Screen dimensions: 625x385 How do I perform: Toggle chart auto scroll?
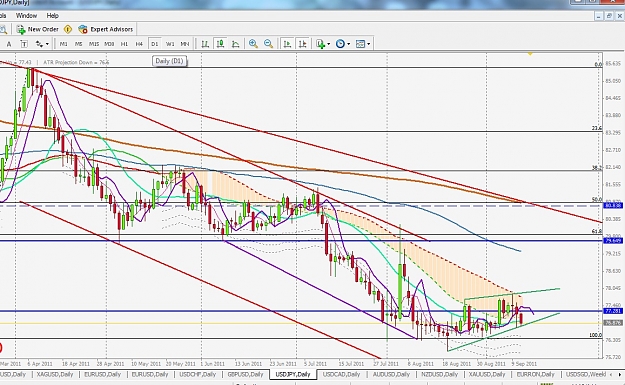coord(287,44)
